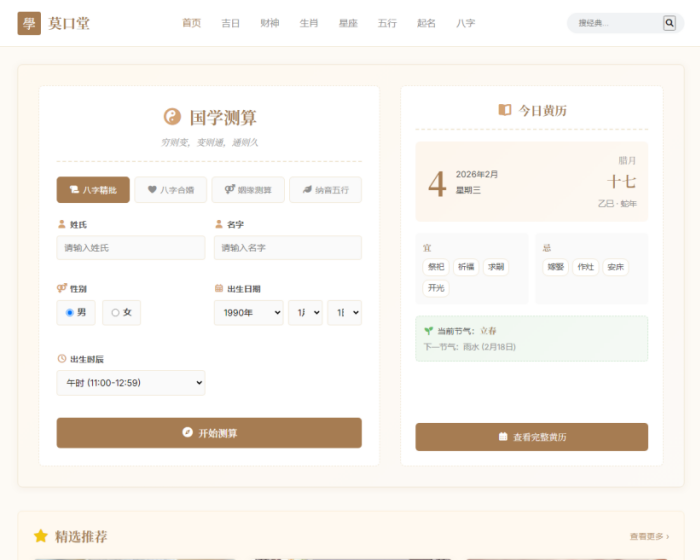Open the 星座 navigation menu item

(x=348, y=23)
